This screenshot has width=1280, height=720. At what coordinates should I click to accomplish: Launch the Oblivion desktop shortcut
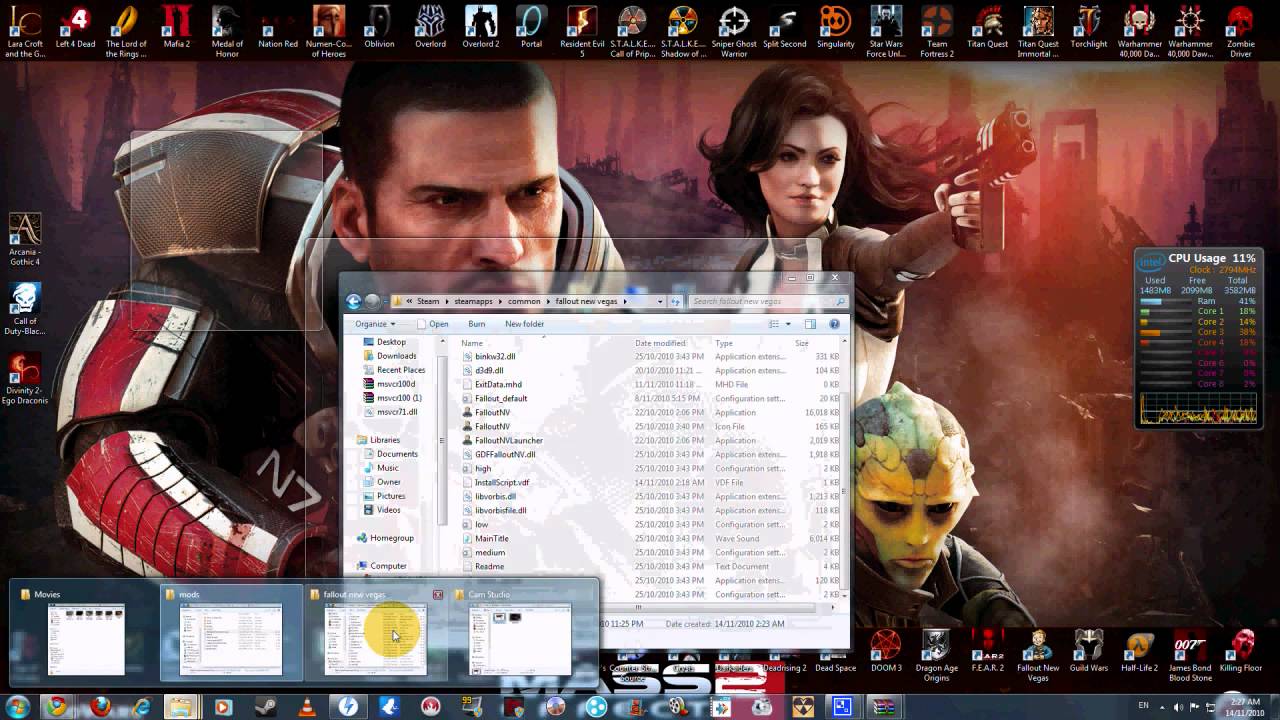(379, 27)
